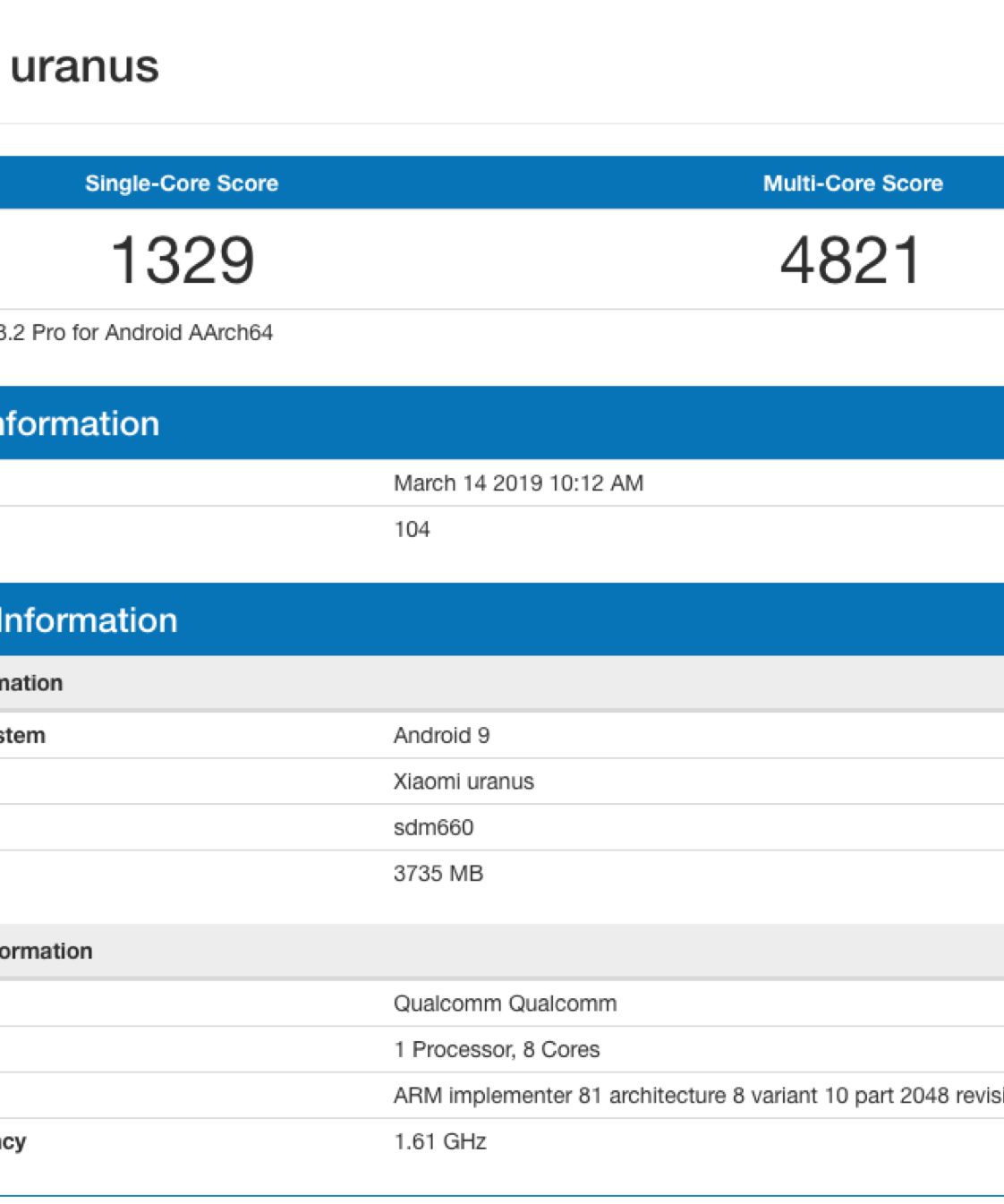Click the '1 Processor, 8 Cores' topology value
Viewport: 1004px width, 1204px height.
497,1050
